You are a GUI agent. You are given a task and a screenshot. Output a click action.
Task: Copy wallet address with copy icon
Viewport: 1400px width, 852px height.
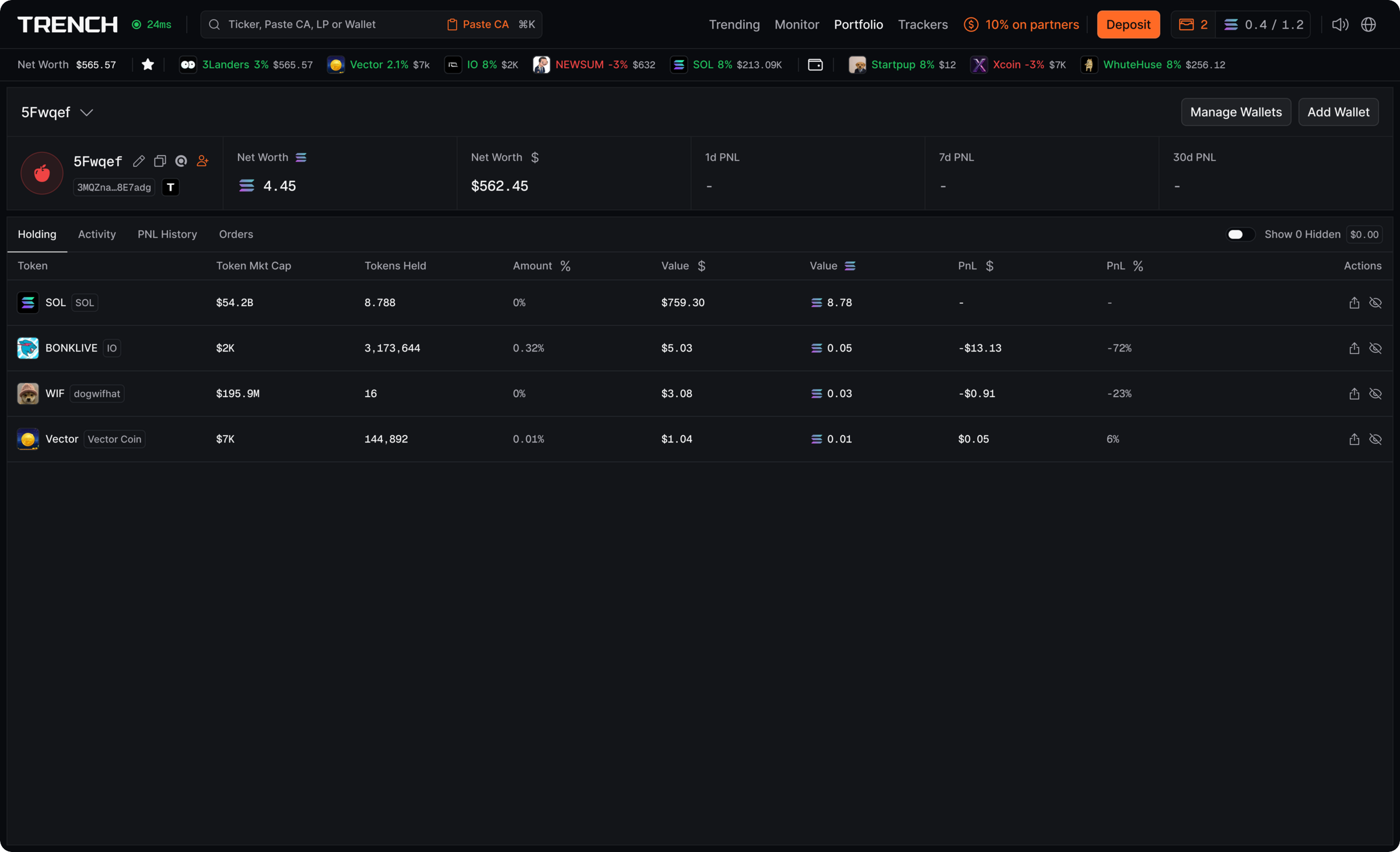coord(160,161)
